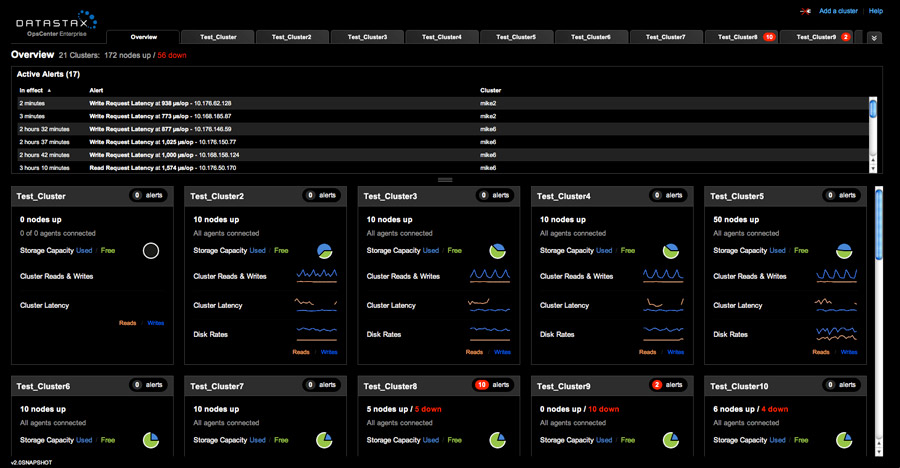
Task: Click the Test_Cluster3 Disk Rates sparkline
Action: point(490,334)
